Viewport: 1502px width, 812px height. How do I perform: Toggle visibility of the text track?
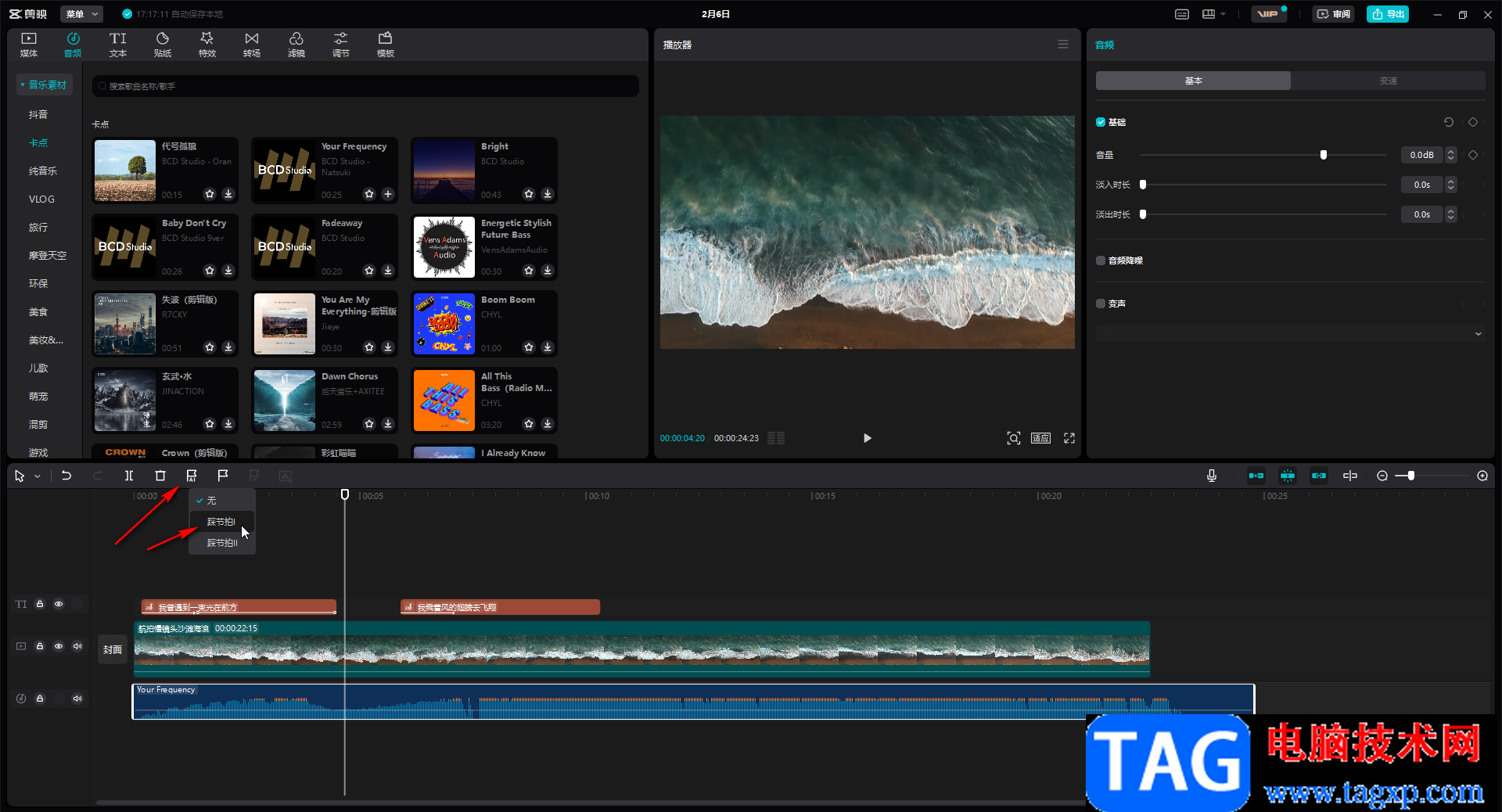coord(59,604)
